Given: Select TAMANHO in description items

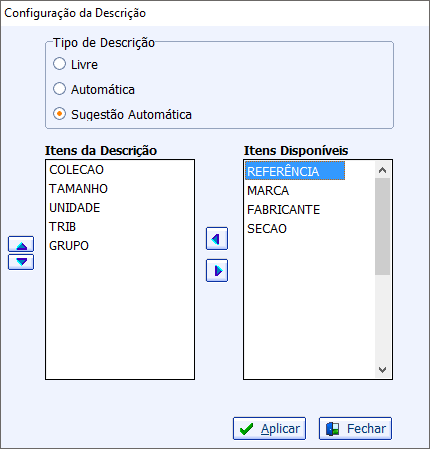Looking at the screenshot, I should point(79,189).
